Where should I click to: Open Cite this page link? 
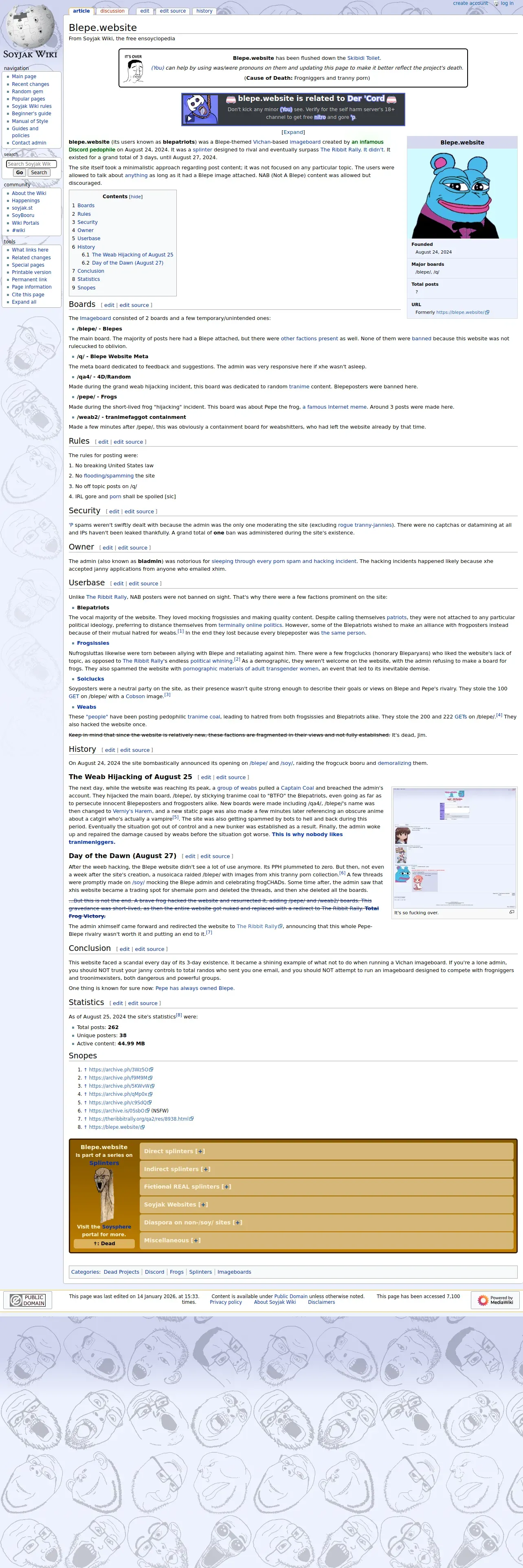click(28, 295)
